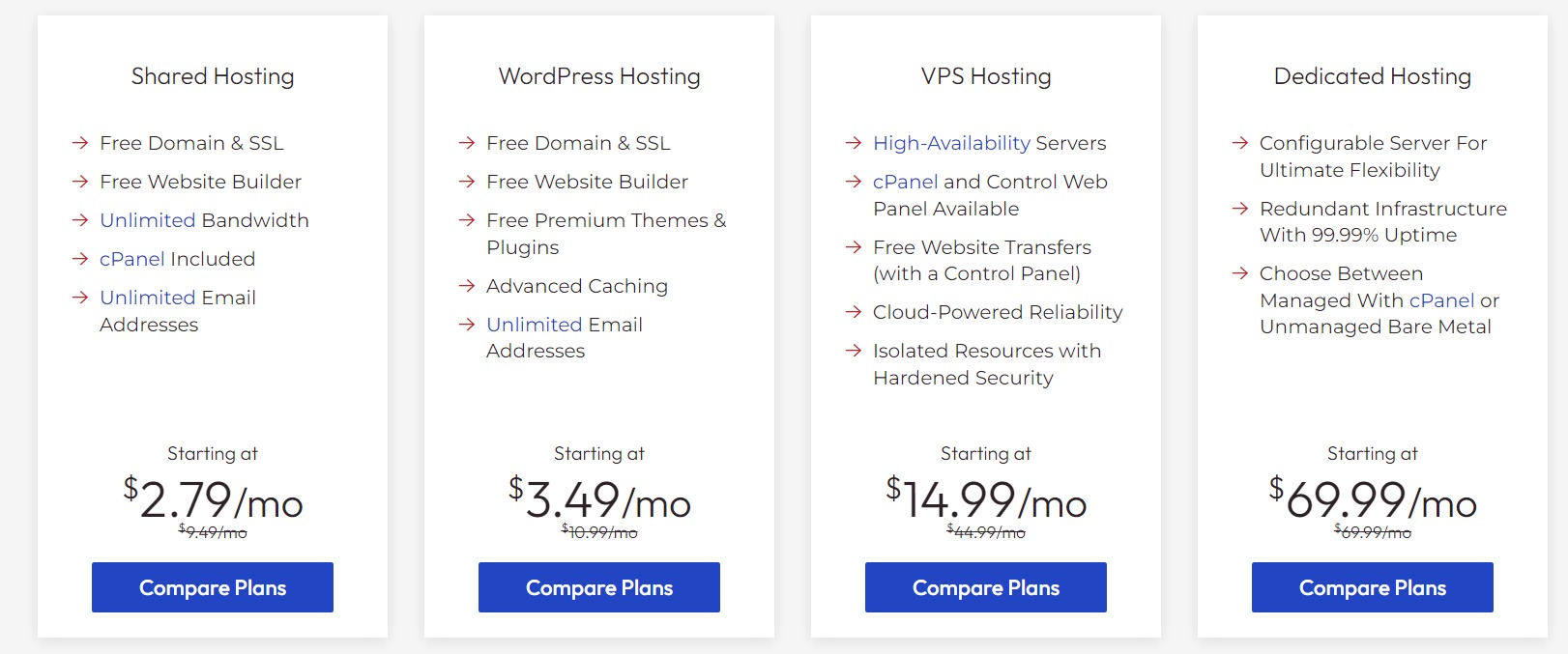
Task: Click Unlimited Email link in WordPress Hosting
Action: click(x=535, y=325)
